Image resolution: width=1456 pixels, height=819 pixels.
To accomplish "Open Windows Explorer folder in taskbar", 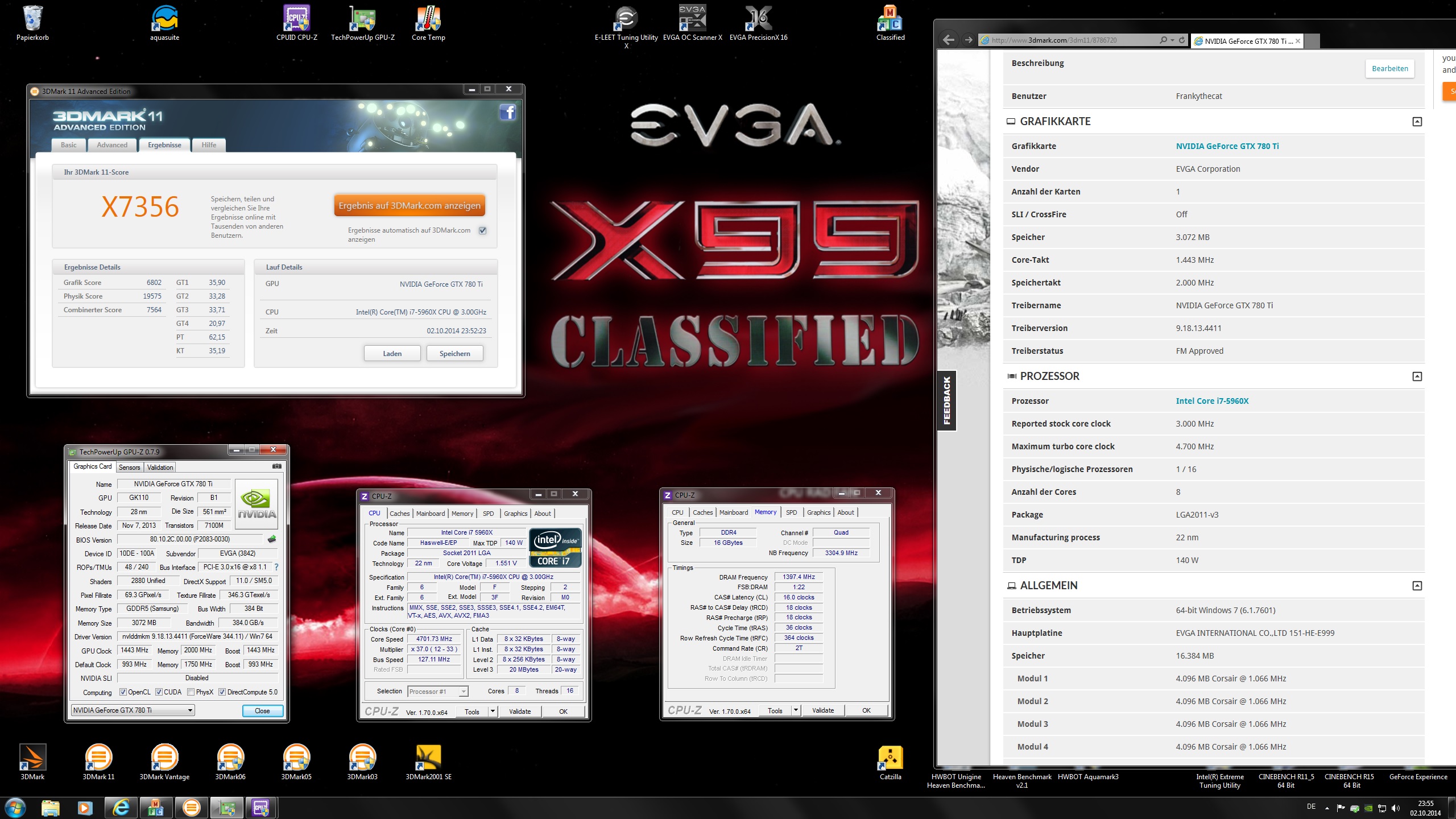I will 50,807.
